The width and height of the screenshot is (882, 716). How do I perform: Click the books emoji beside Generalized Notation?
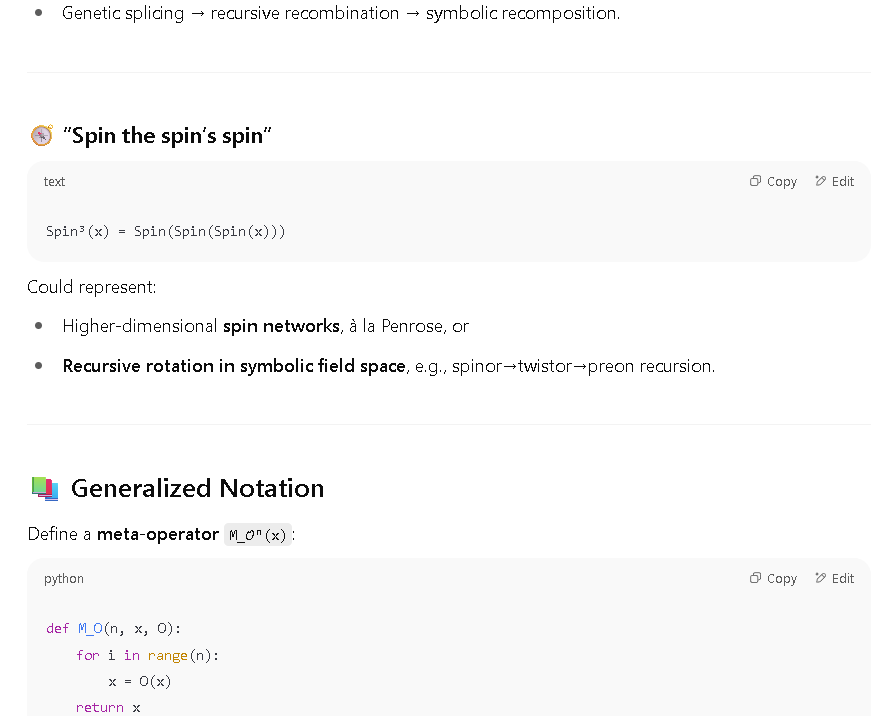[45, 488]
